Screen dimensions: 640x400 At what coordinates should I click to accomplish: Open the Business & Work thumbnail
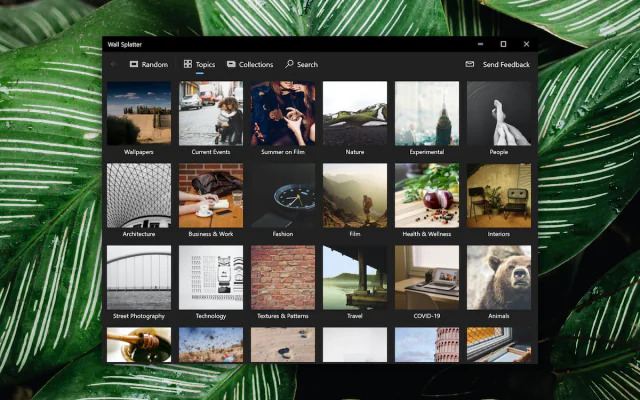coord(211,196)
